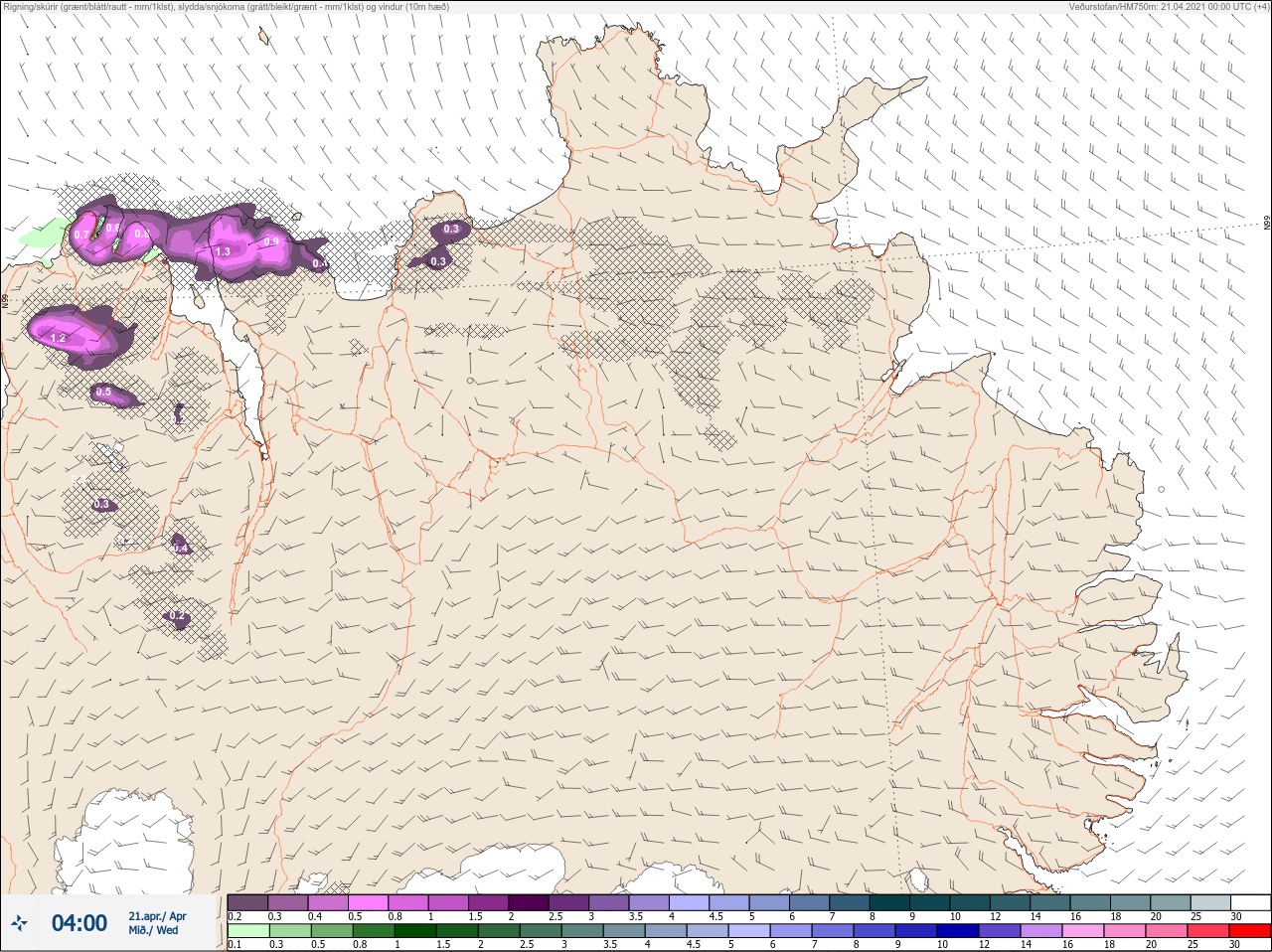1272x952 pixels.
Task: Click the 0.8 precipitation value on map
Action: click(x=142, y=235)
